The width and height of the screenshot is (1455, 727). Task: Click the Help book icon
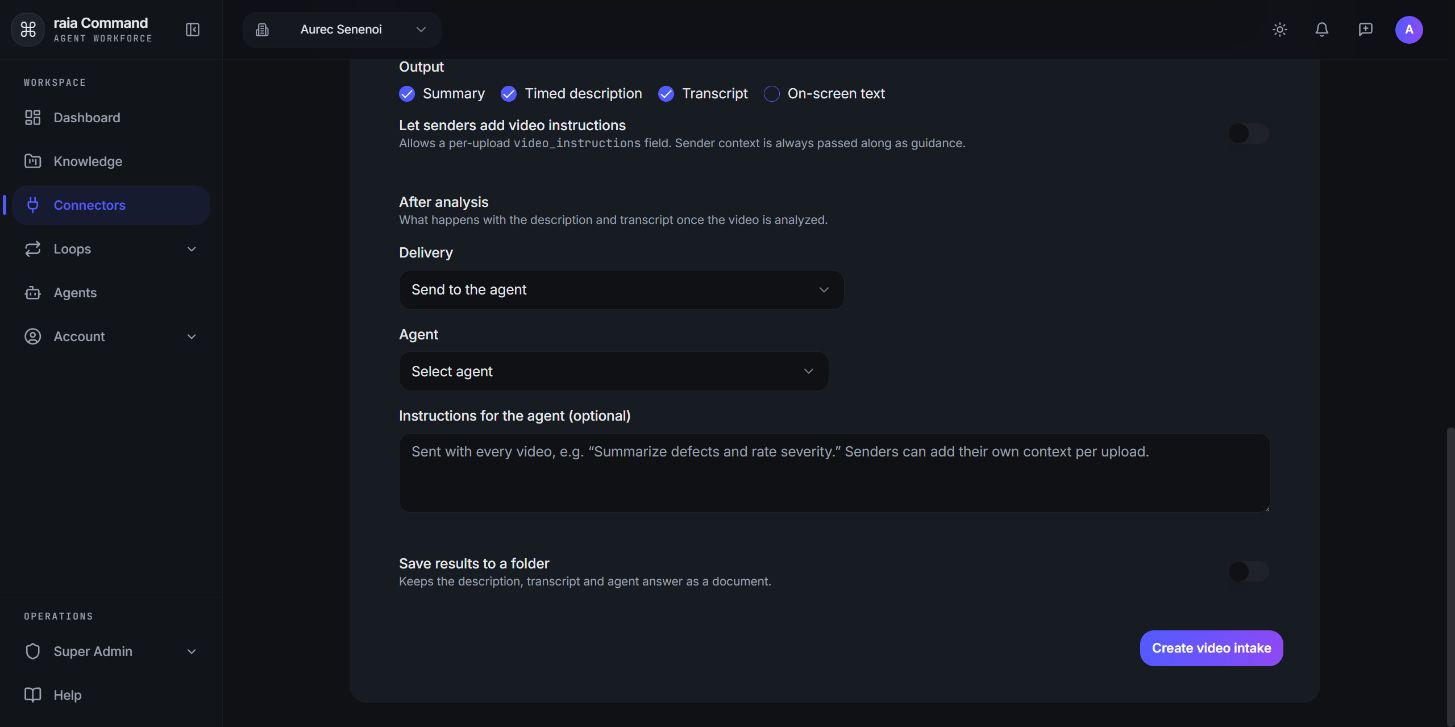point(33,695)
